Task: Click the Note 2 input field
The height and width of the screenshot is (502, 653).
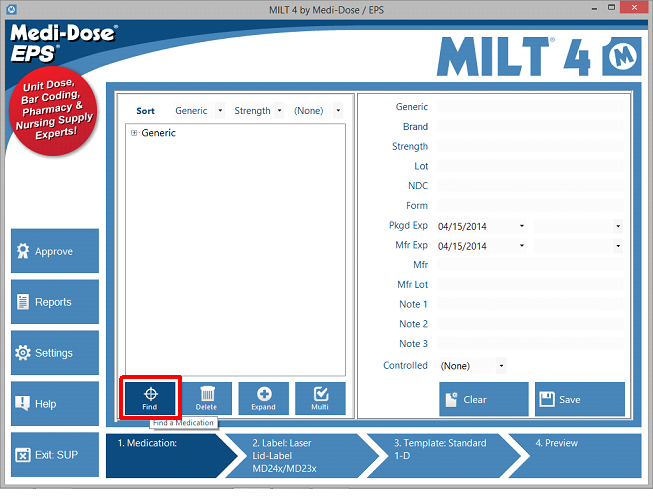Action: pyautogui.click(x=530, y=324)
